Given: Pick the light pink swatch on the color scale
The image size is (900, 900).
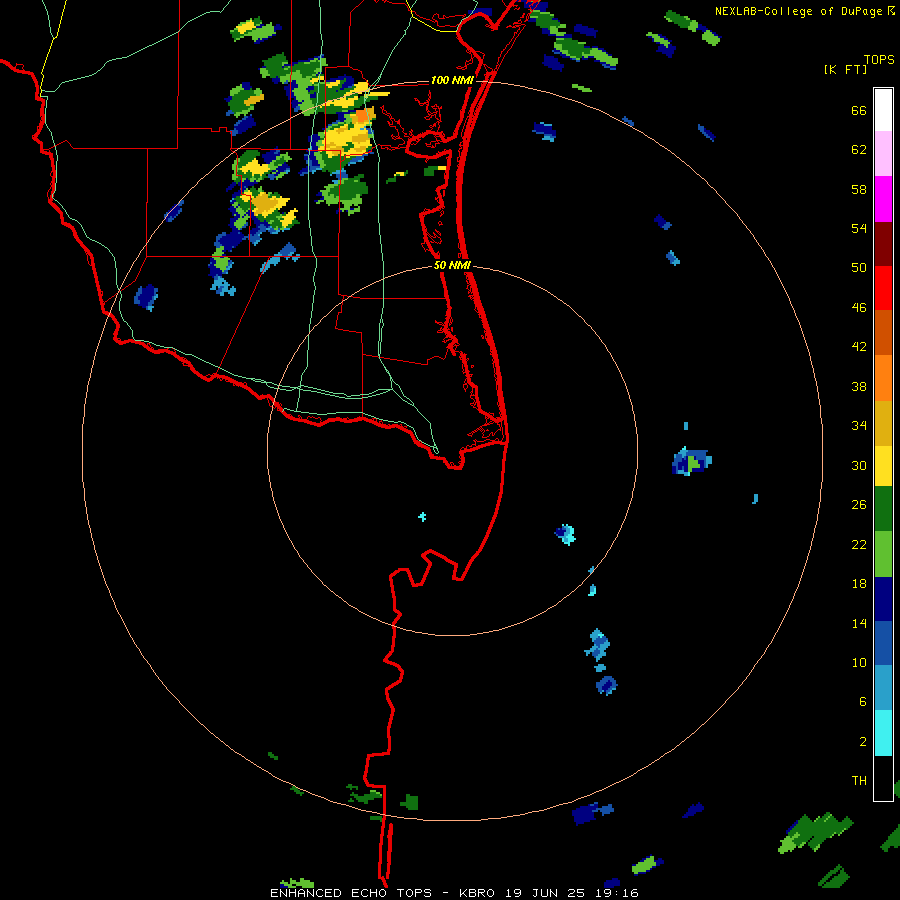Looking at the screenshot, I should point(883,153).
